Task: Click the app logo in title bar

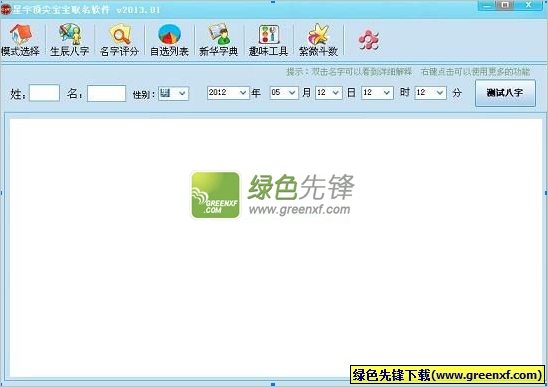Action: click(x=6, y=9)
